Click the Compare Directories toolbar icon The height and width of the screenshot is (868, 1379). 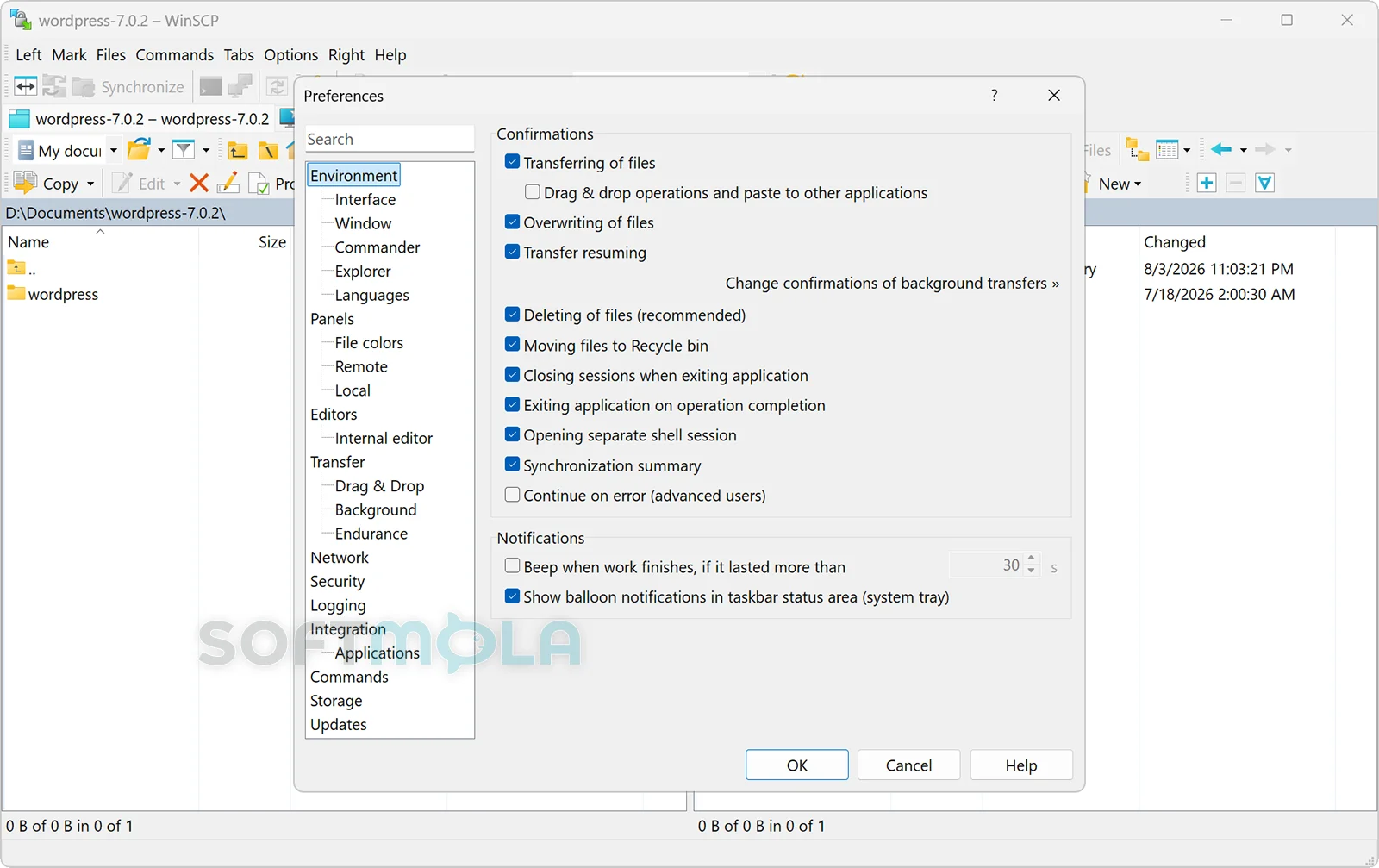tap(26, 86)
